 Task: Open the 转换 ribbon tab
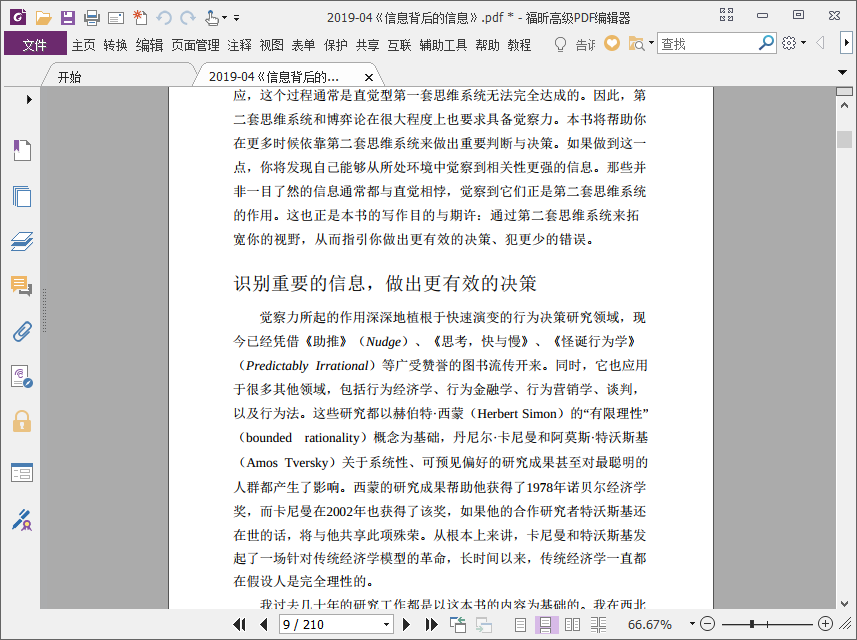click(x=115, y=45)
